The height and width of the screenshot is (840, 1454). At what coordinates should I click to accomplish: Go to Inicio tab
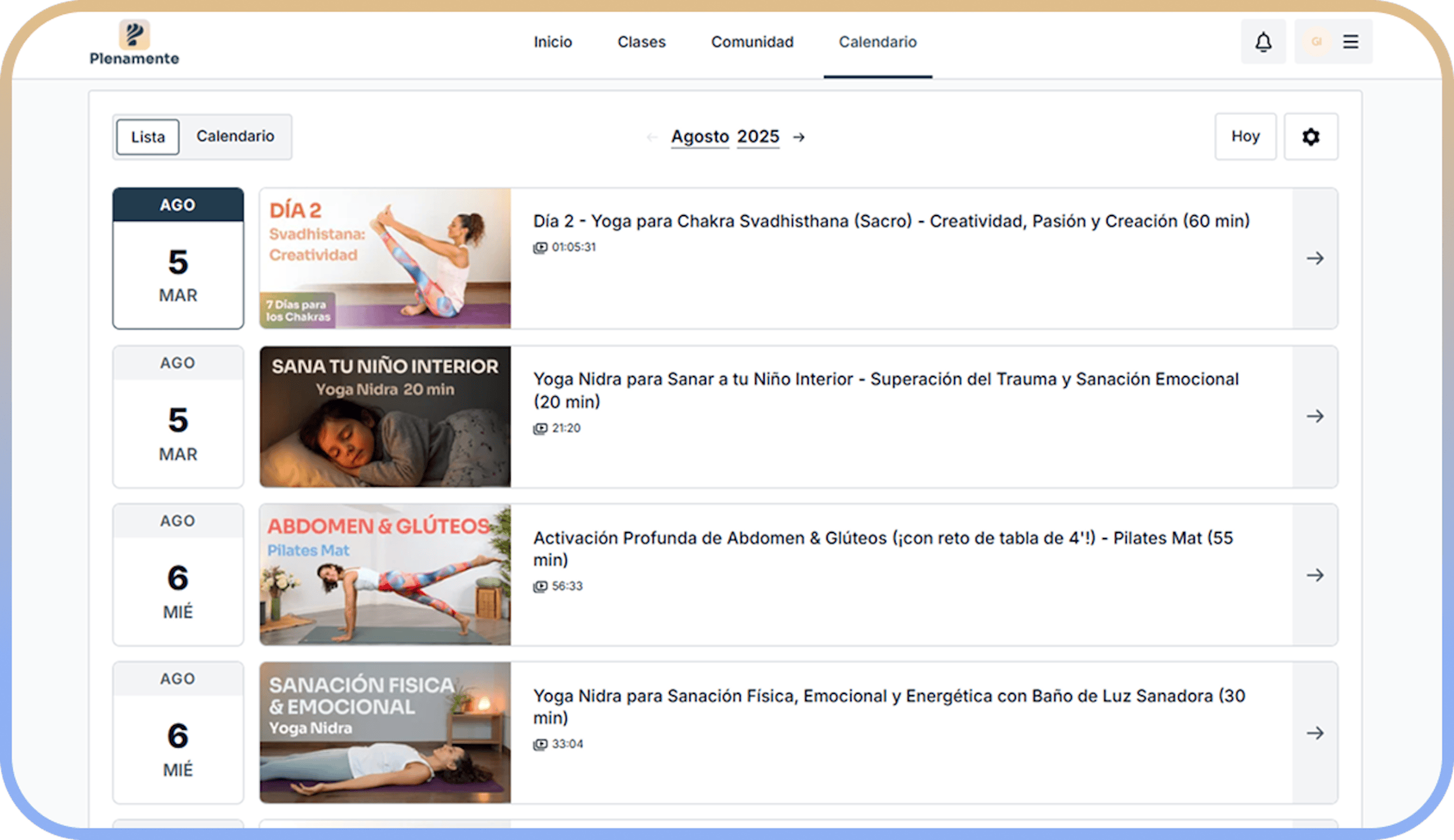tap(552, 42)
